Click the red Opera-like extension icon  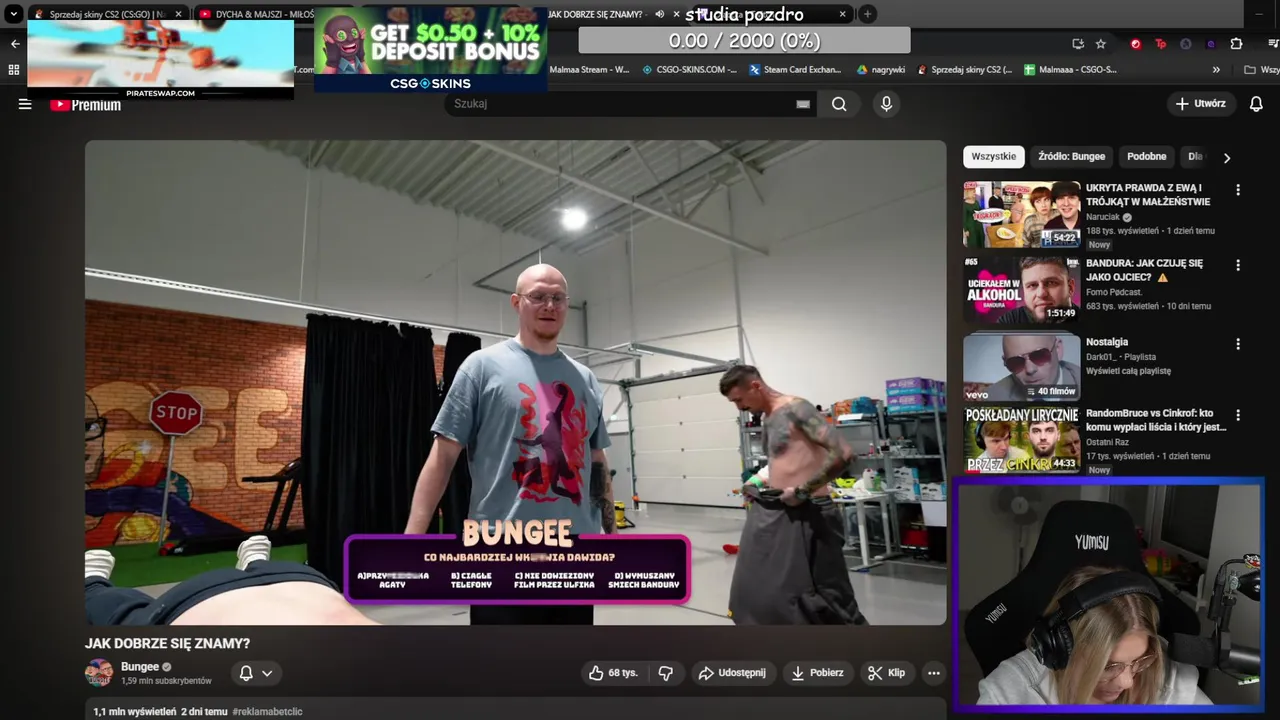pyautogui.click(x=1135, y=44)
